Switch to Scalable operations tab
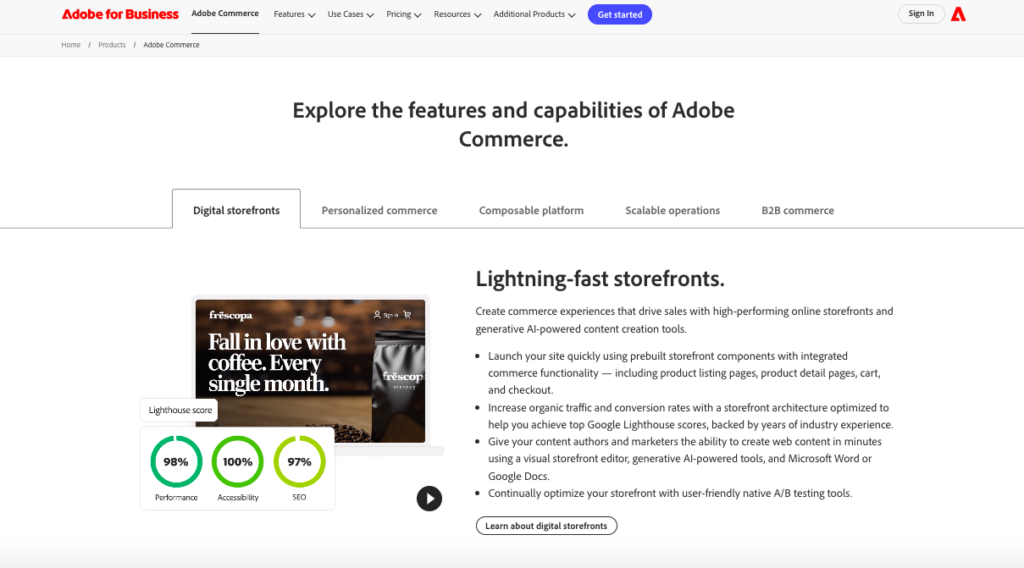The image size is (1024, 568). tap(672, 210)
